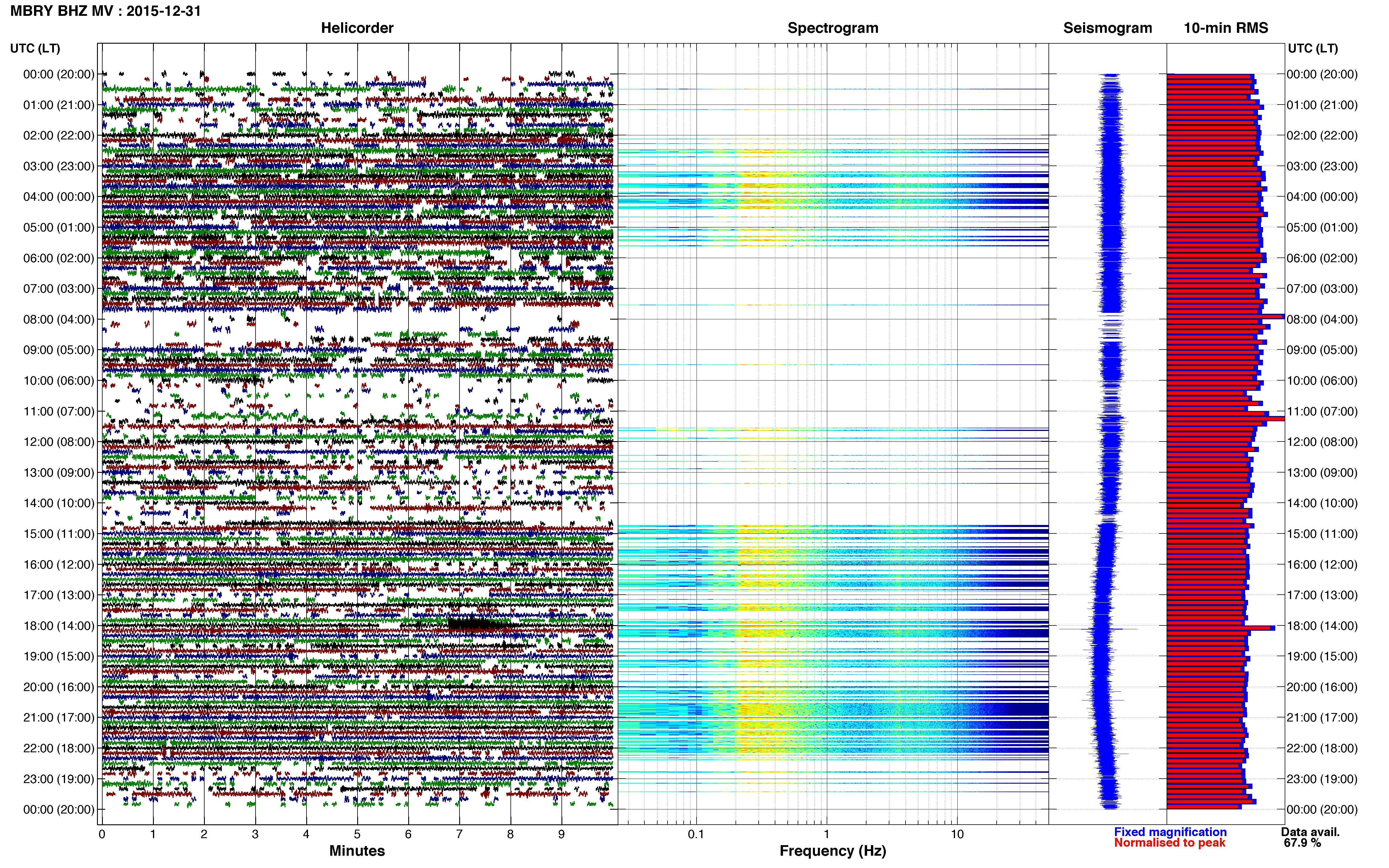Click the left '08:00 (04:00)' time label
This screenshot has width=1389, height=868.
(59, 319)
